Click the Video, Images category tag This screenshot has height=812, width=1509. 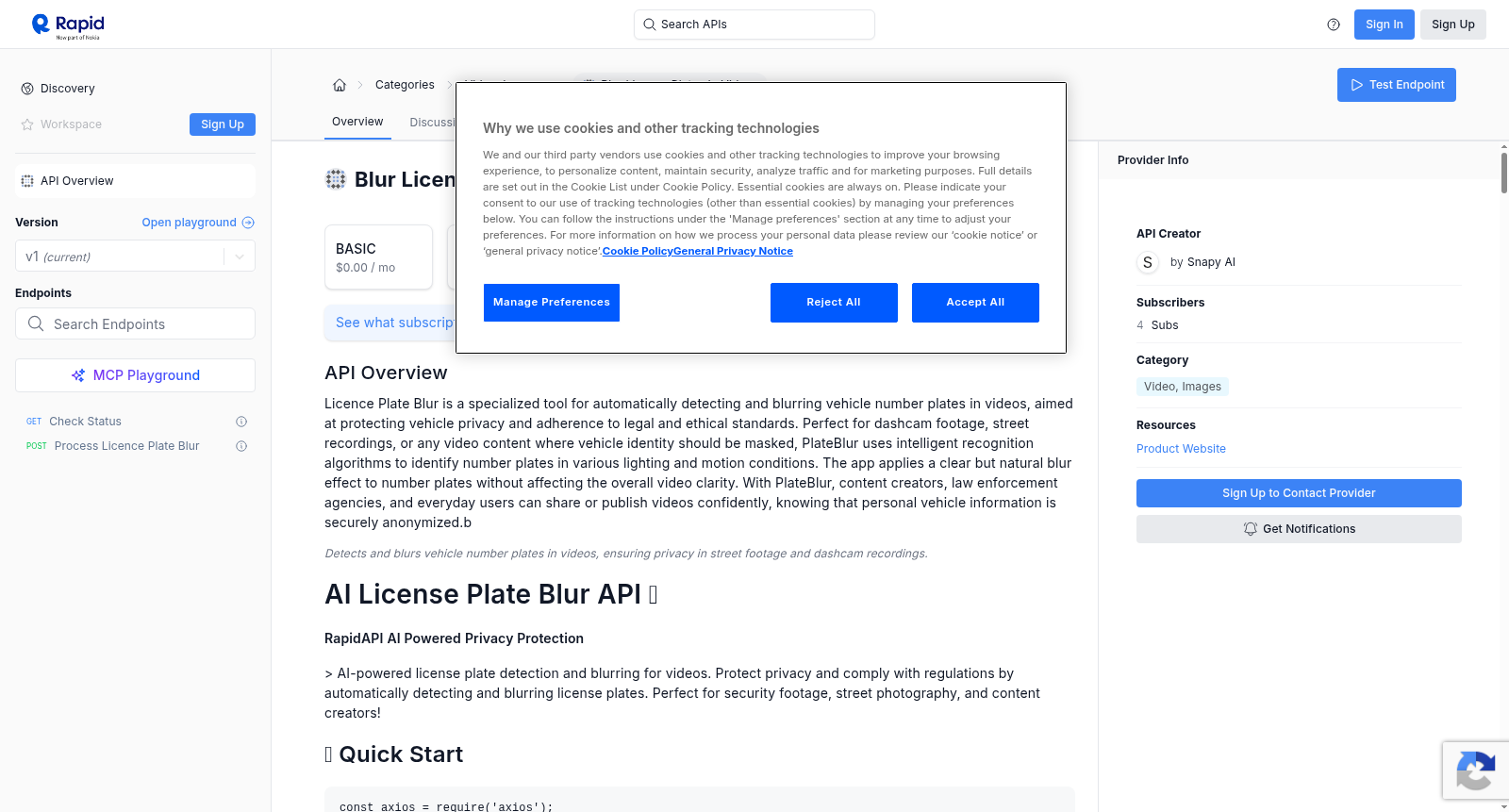1183,387
